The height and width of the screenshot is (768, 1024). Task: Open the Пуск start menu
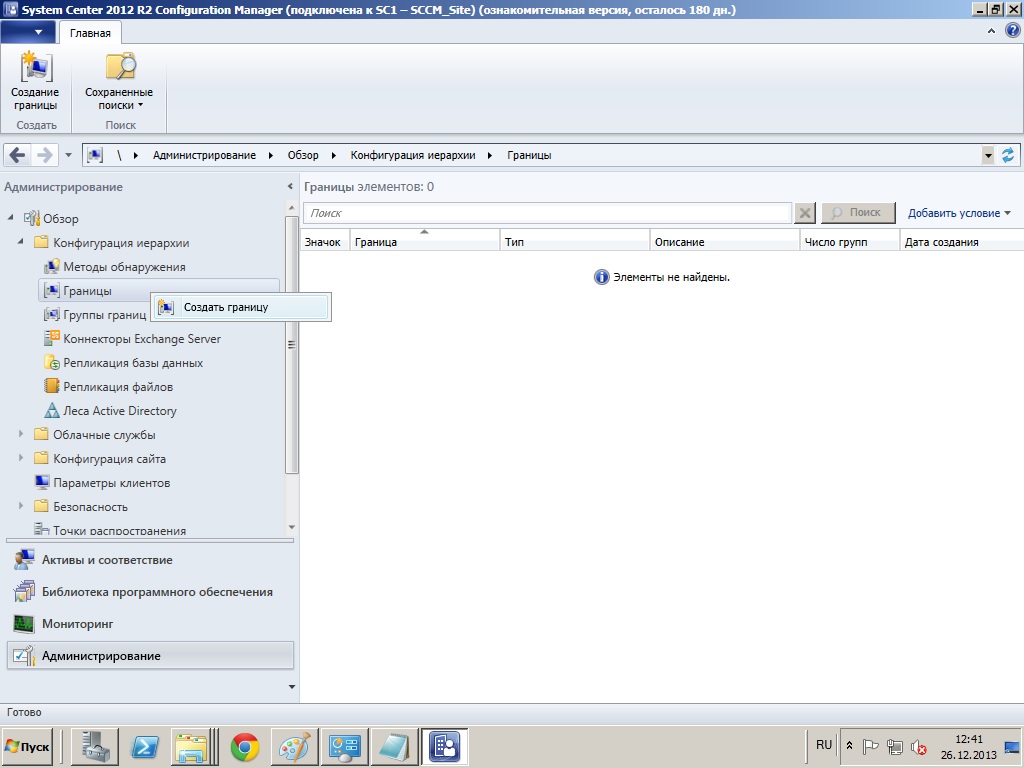click(27, 746)
